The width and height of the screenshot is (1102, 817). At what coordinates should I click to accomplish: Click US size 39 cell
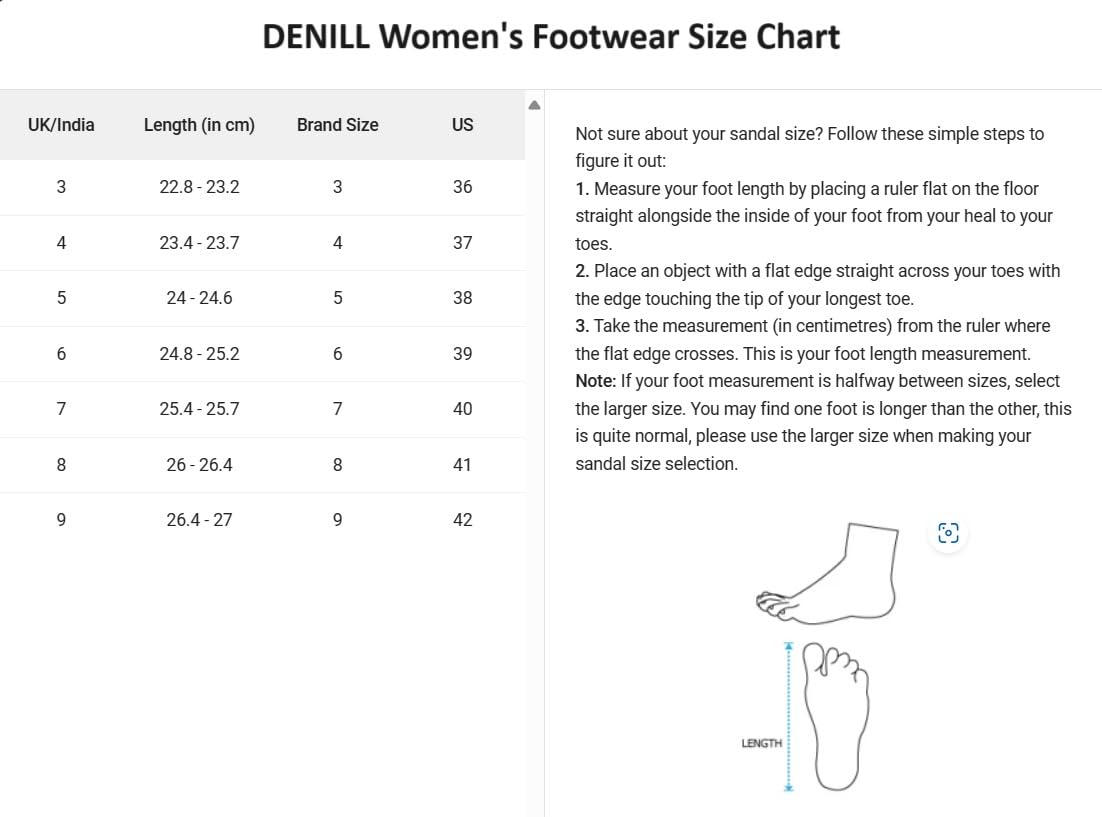pos(462,354)
